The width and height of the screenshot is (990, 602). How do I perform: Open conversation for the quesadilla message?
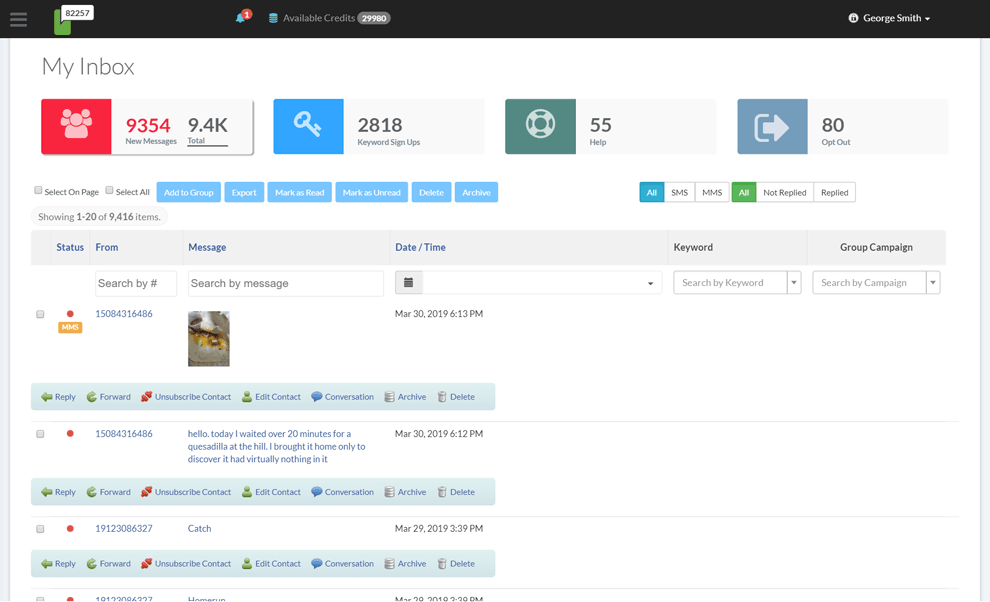[343, 492]
